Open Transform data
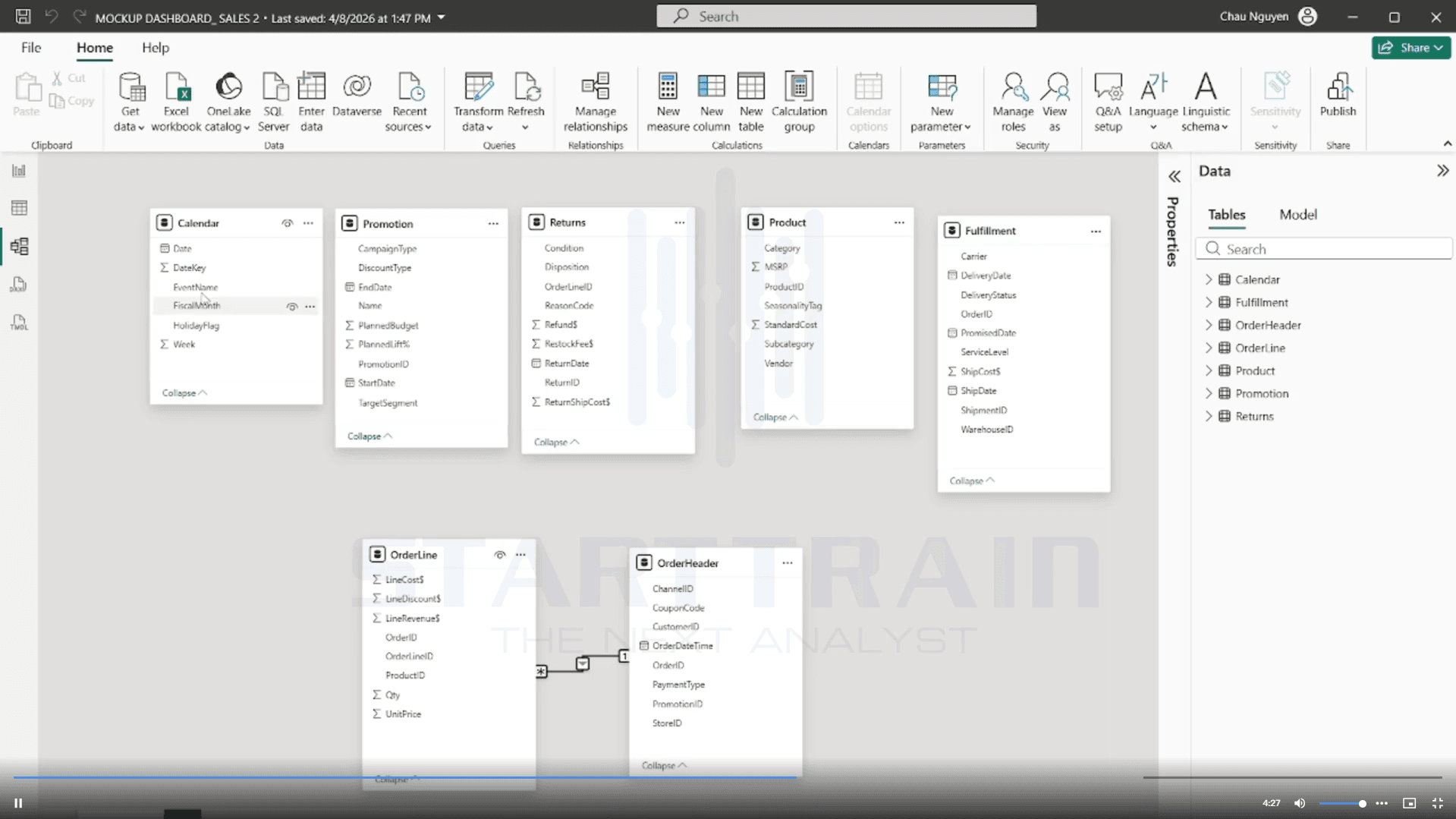Viewport: 1456px width, 819px height. [478, 102]
